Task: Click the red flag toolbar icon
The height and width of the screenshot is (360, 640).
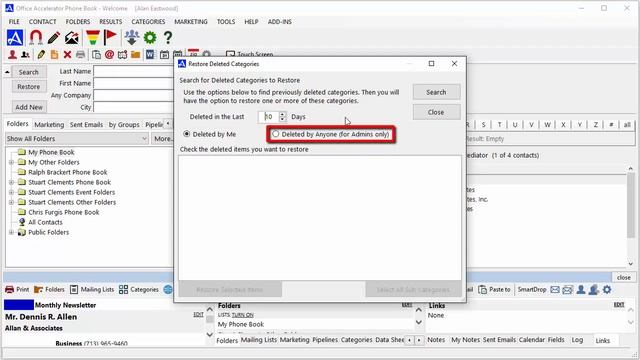Action: [110, 38]
